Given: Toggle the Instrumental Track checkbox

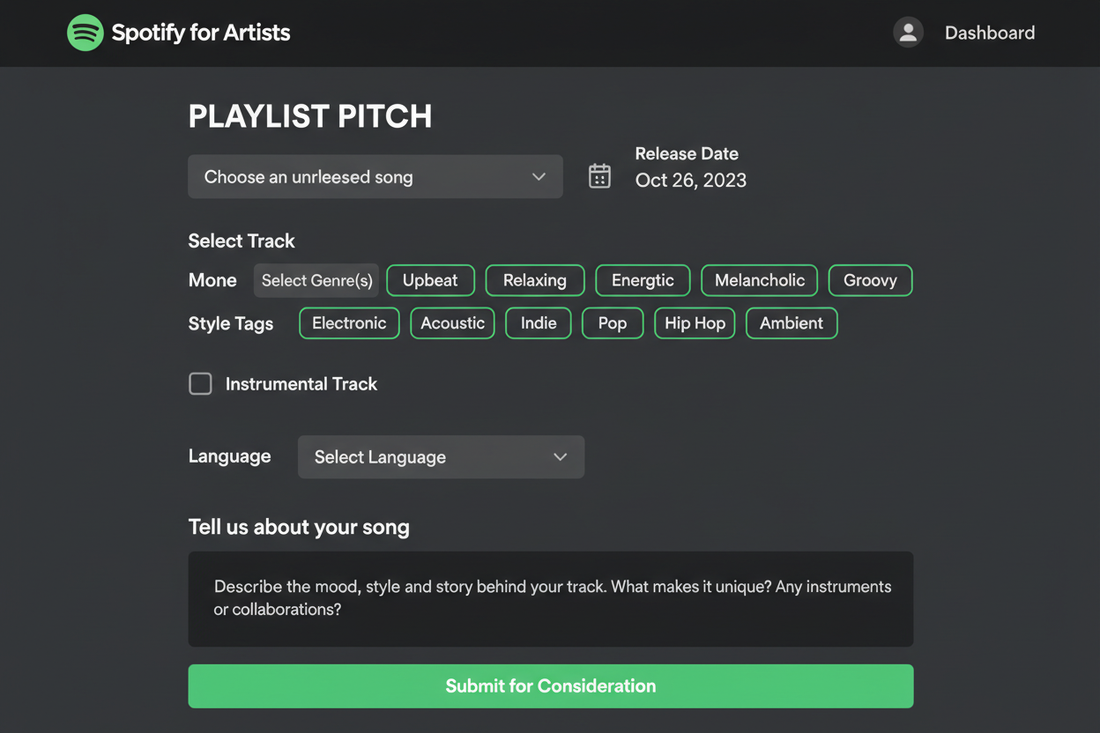Looking at the screenshot, I should [200, 383].
